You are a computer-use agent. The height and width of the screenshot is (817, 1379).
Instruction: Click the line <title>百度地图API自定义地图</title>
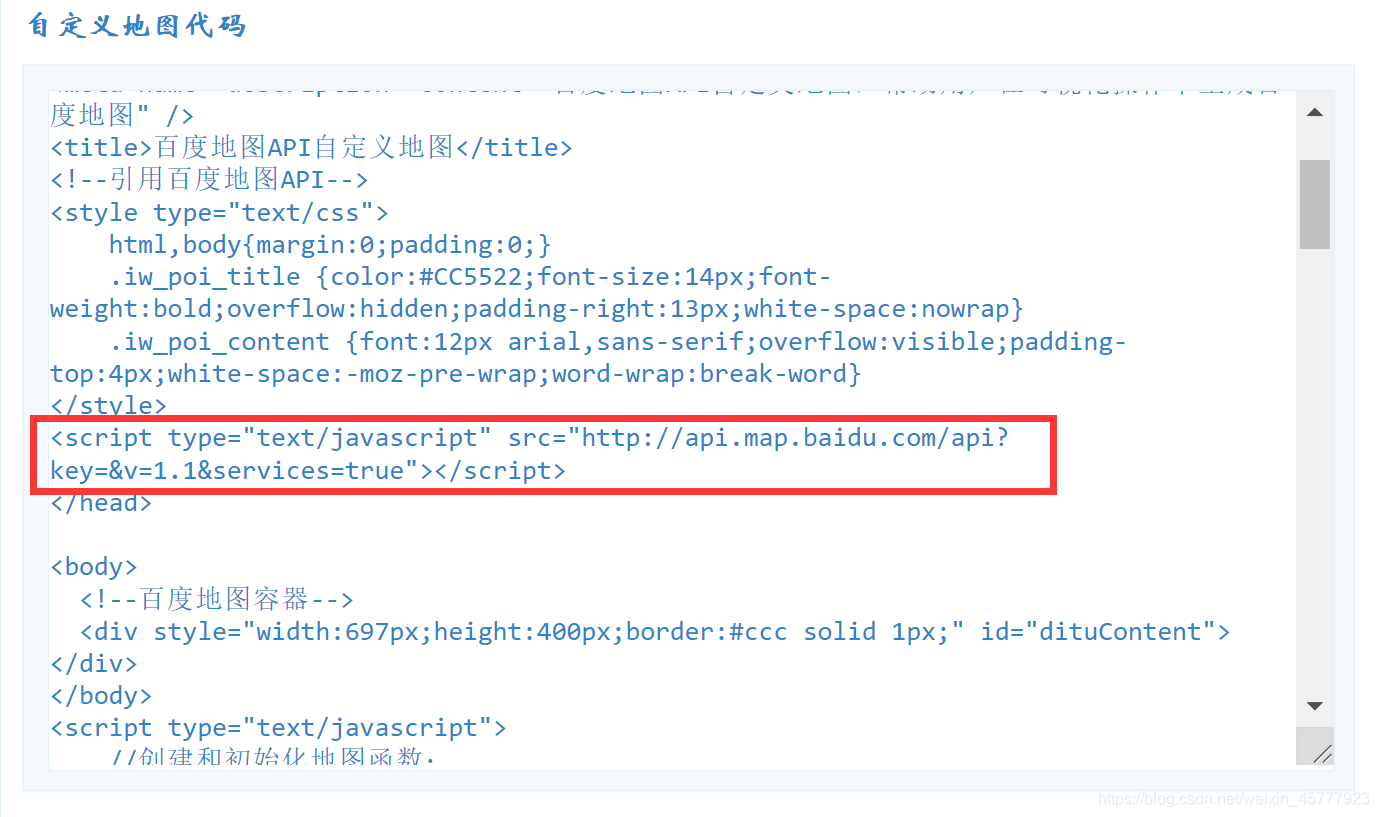[311, 148]
